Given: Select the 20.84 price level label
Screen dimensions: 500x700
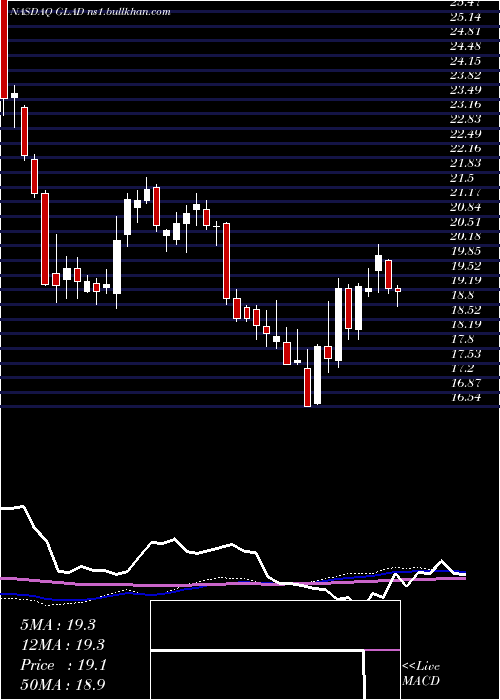Looking at the screenshot, I should coord(466,207).
